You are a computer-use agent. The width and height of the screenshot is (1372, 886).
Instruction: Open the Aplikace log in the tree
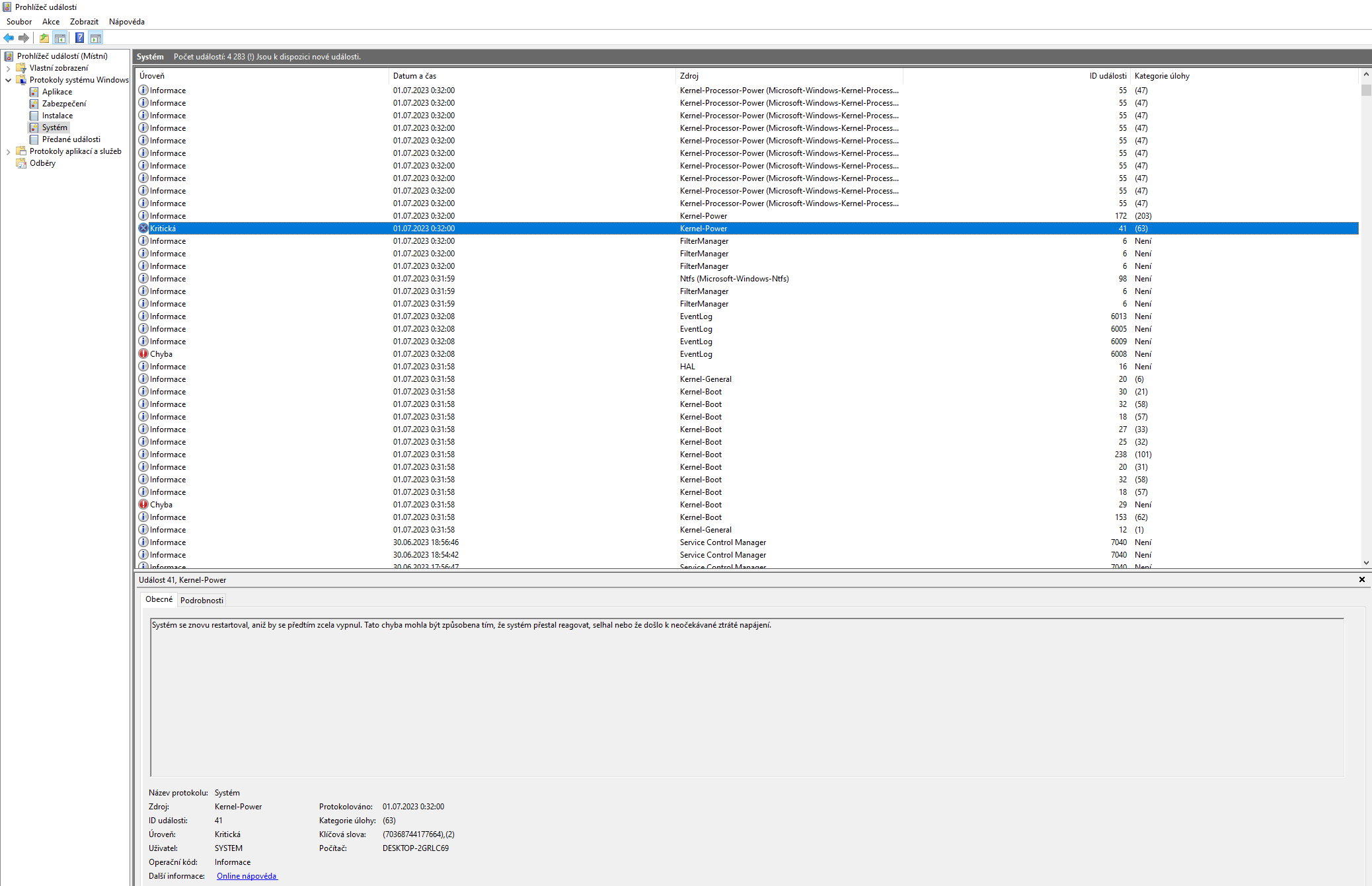[x=57, y=92]
